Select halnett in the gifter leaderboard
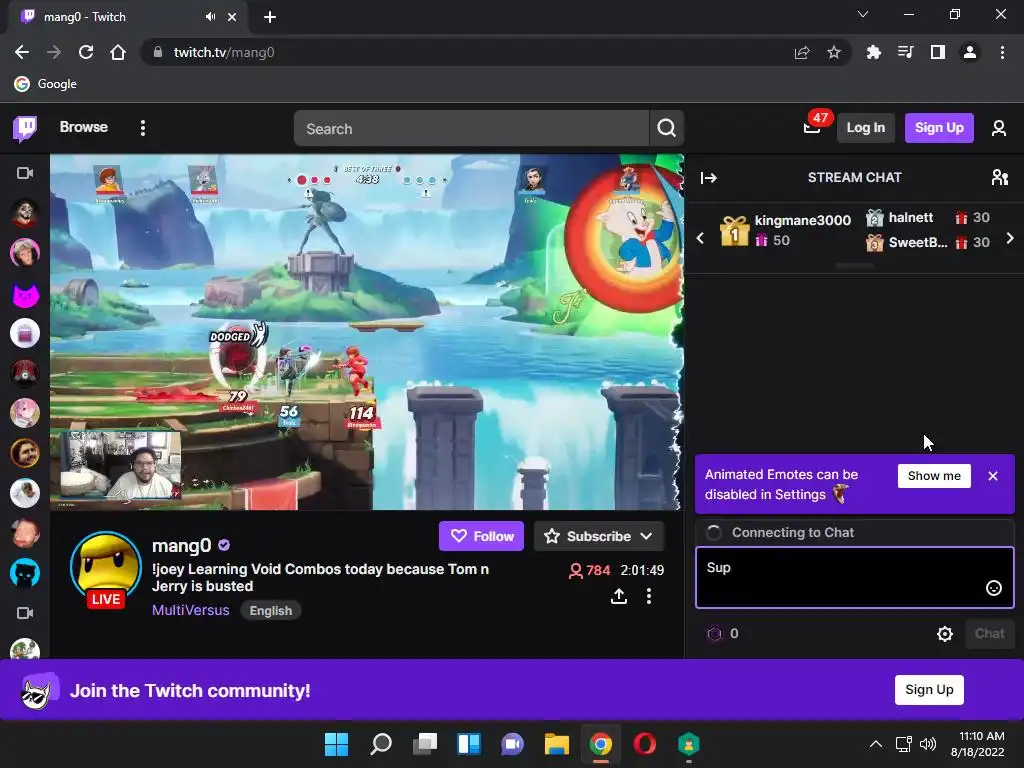 coord(927,217)
